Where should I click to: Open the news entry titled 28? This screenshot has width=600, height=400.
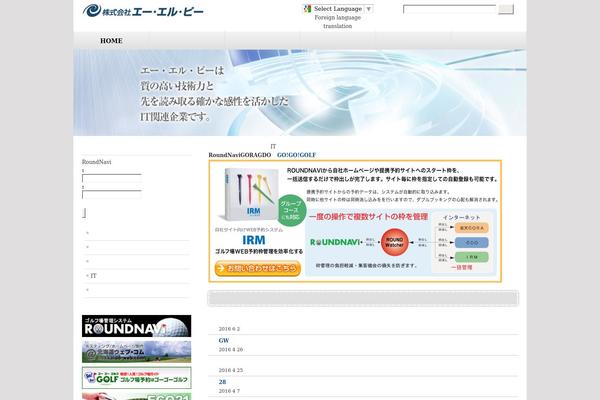coord(222,382)
